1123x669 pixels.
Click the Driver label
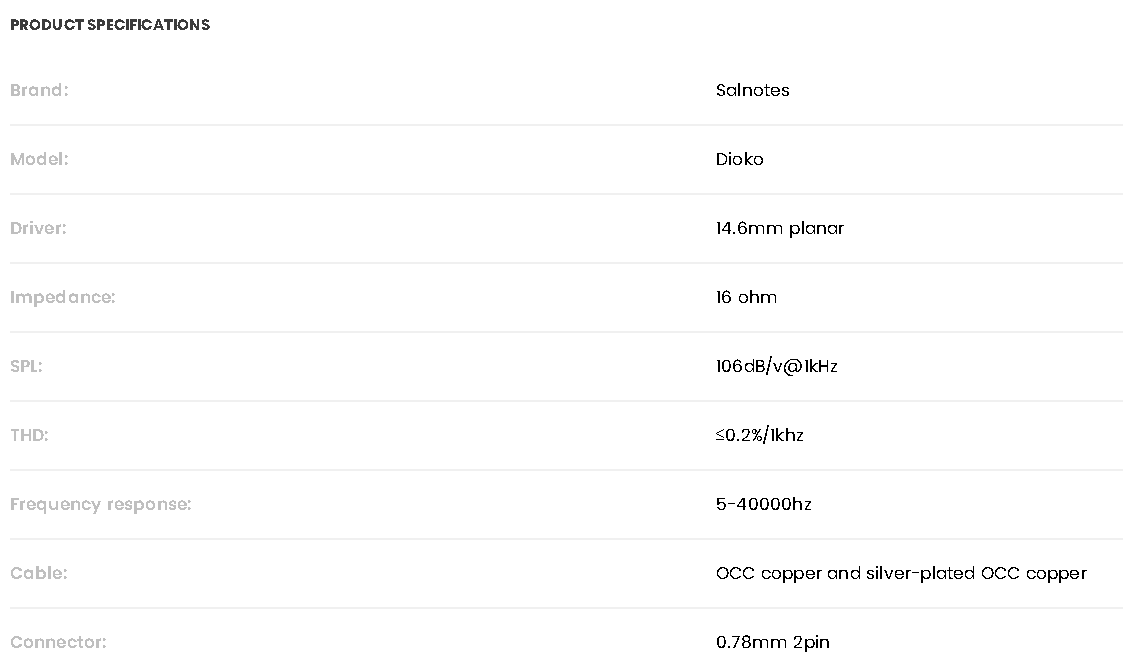[38, 228]
